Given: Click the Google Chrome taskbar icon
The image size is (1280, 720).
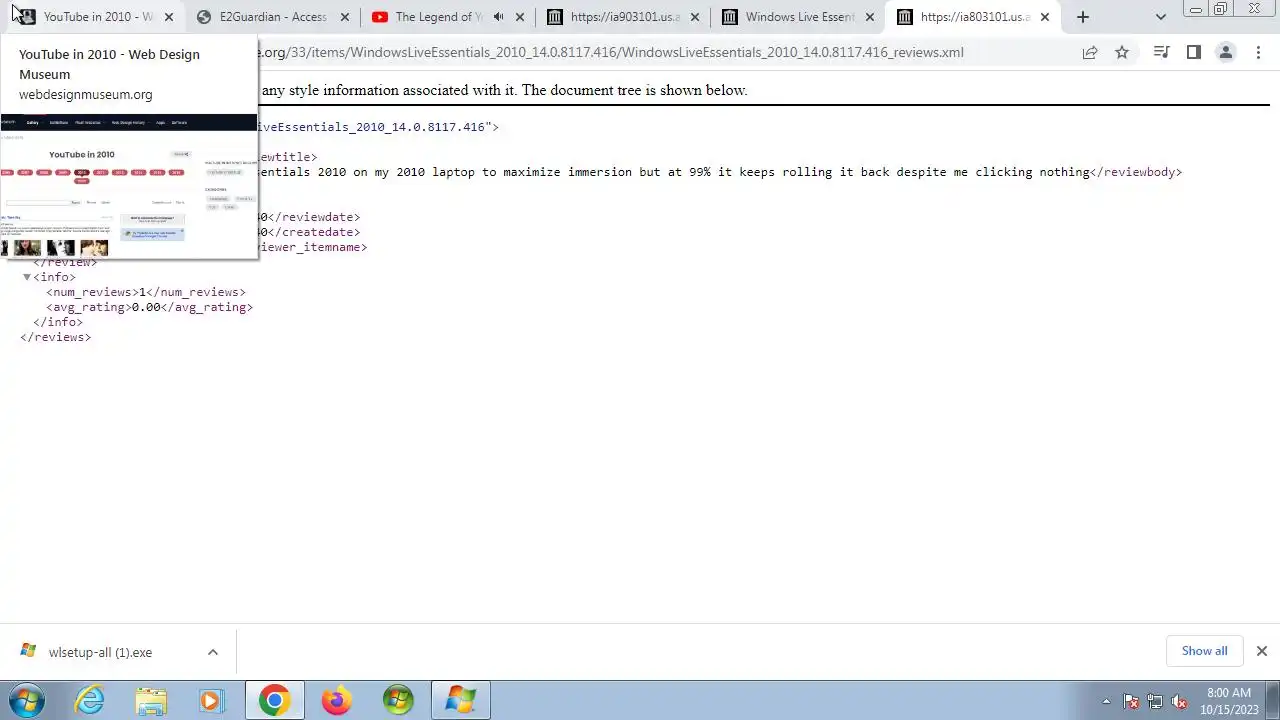Looking at the screenshot, I should tap(274, 700).
